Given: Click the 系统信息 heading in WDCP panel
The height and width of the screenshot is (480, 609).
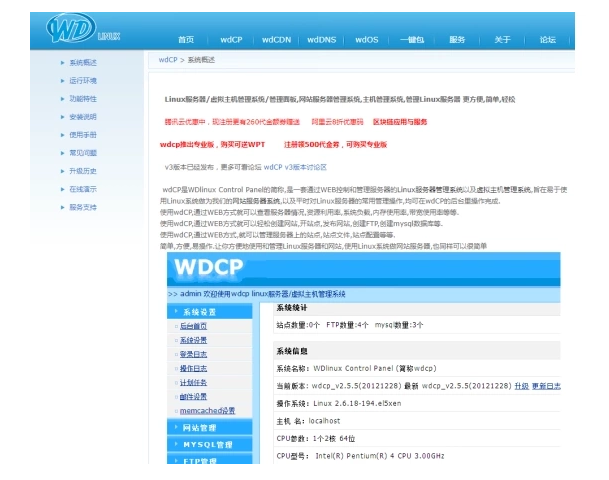Looking at the screenshot, I should [291, 351].
